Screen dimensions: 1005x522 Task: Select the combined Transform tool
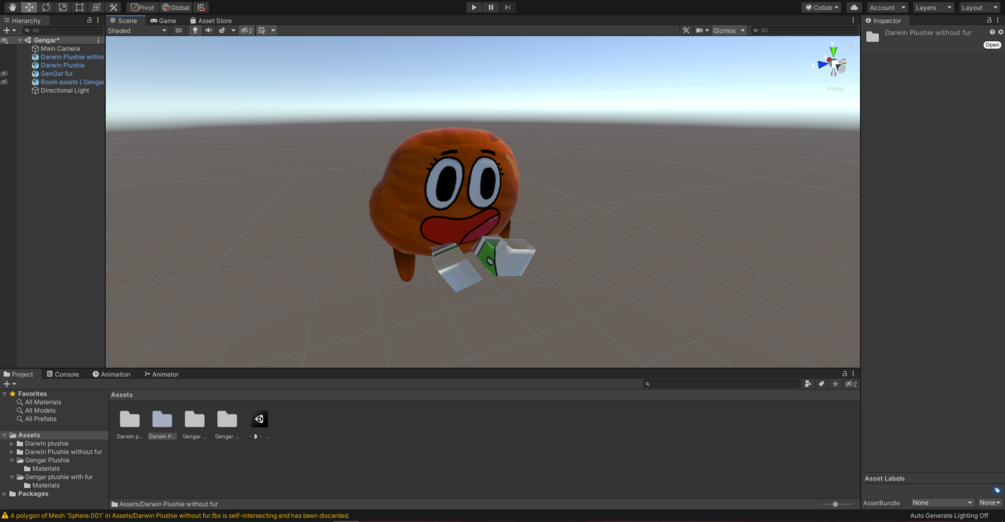point(96,7)
